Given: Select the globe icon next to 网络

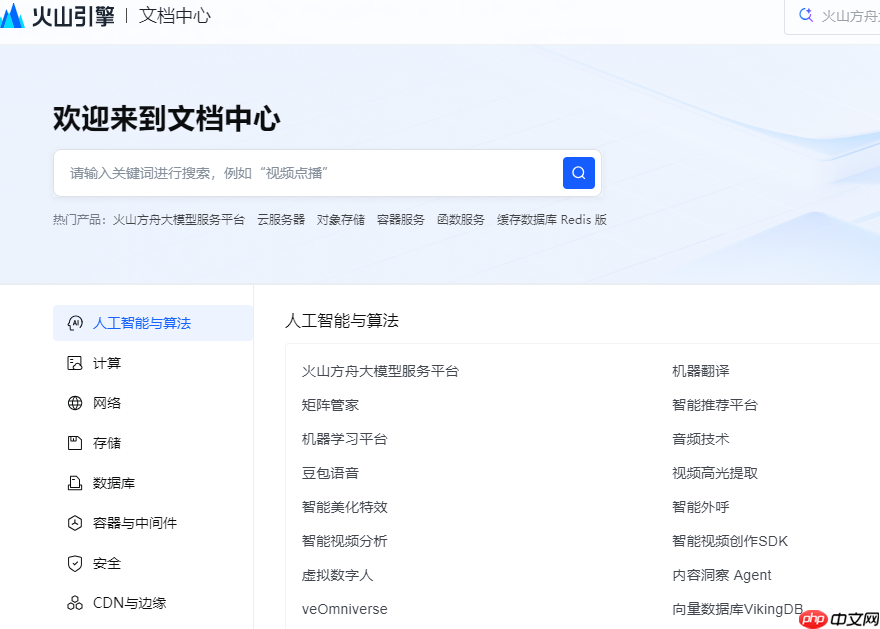Looking at the screenshot, I should (74, 402).
